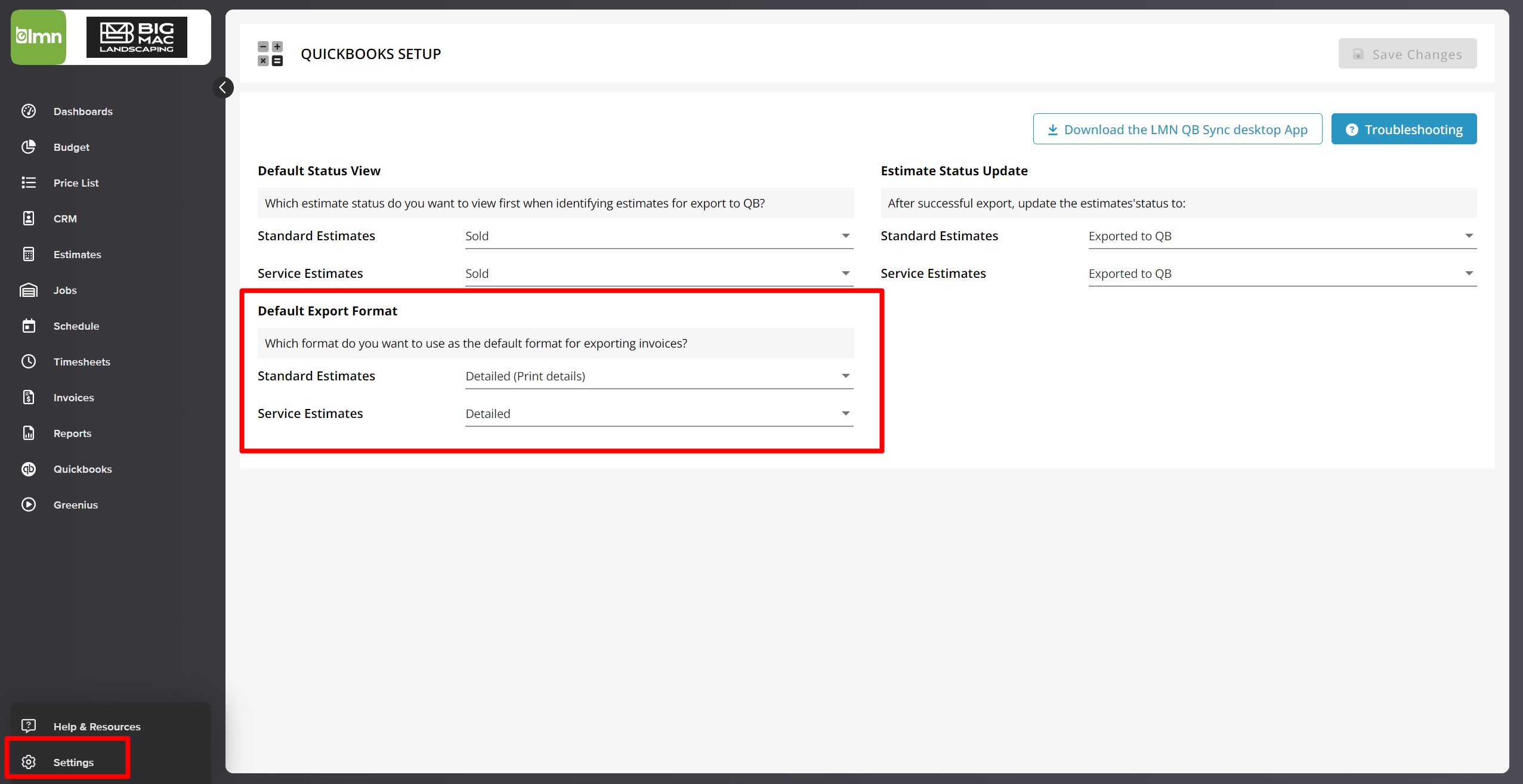Click the Estimates calculator icon
The width and height of the screenshot is (1523, 784).
click(29, 254)
